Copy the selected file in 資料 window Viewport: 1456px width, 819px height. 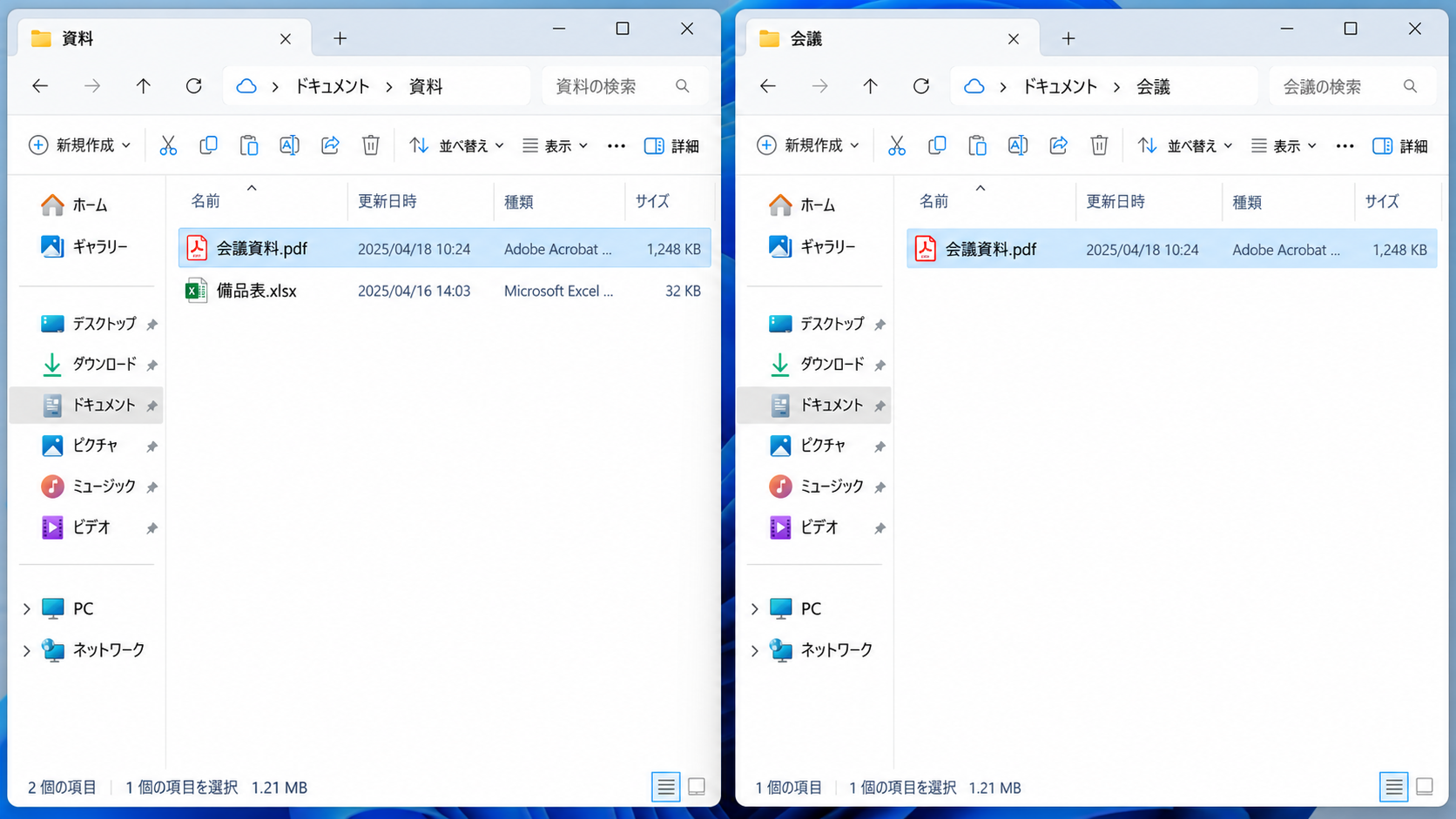[x=208, y=145]
